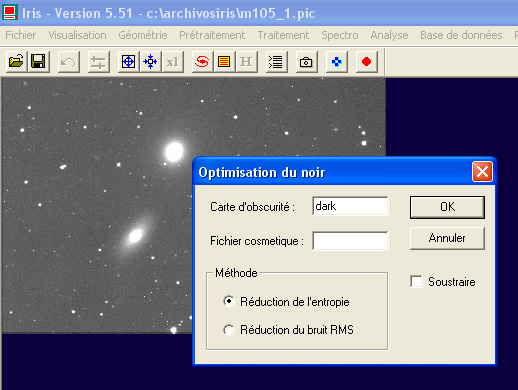
Task: Open the Analyse menu
Action: pyautogui.click(x=389, y=35)
